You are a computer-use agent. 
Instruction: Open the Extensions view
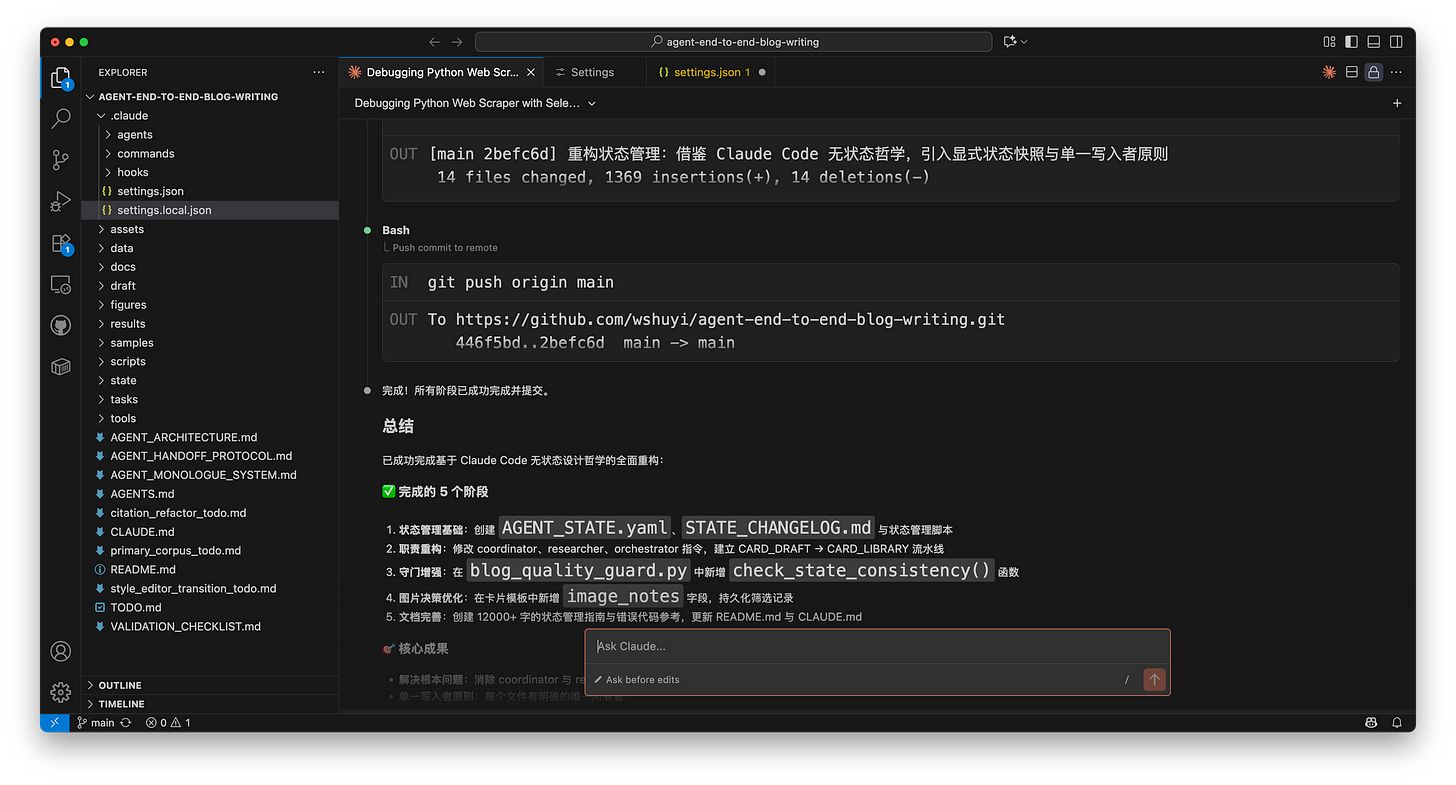[x=61, y=243]
